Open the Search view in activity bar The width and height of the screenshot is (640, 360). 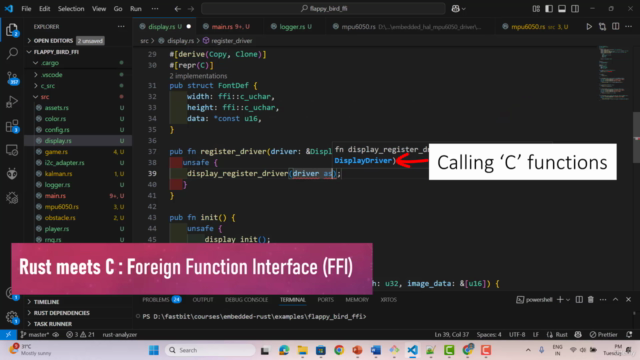coord(12,53)
